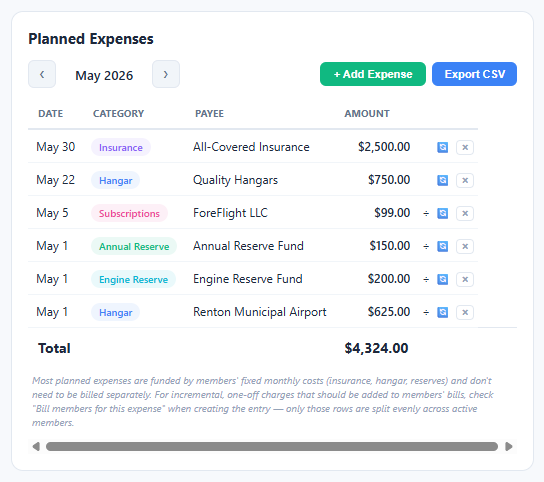Click split symbol on Engine Reserve Fund row
The height and width of the screenshot is (482, 544).
(x=426, y=279)
